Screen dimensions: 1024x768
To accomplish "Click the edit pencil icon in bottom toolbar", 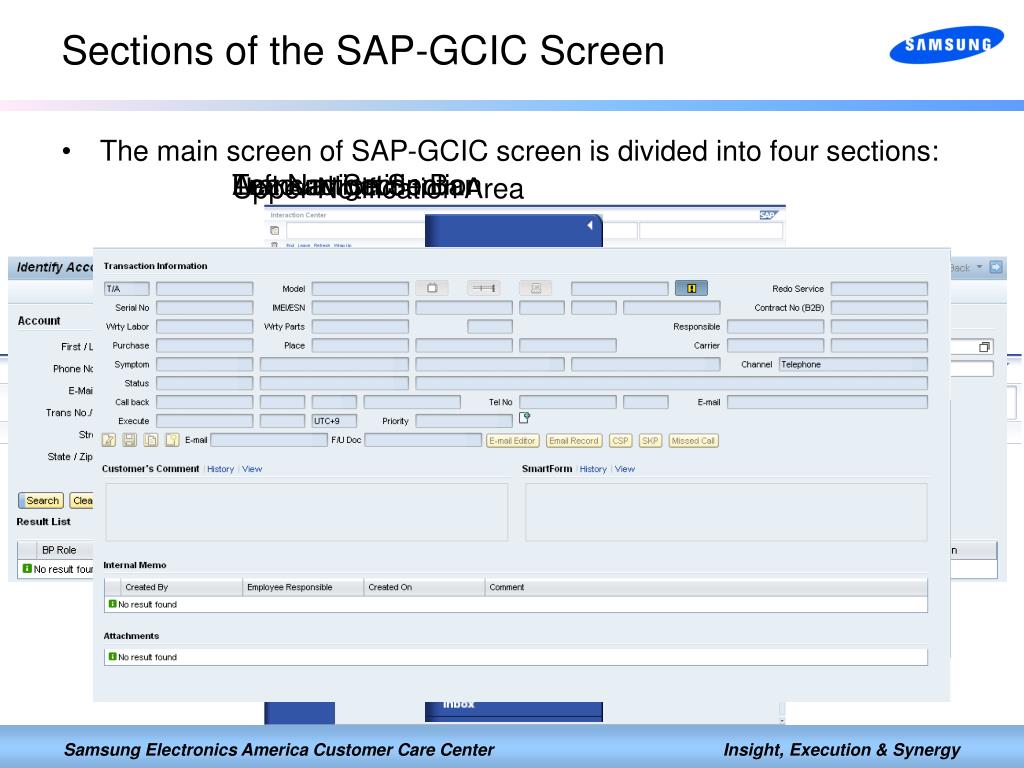I will 109,440.
